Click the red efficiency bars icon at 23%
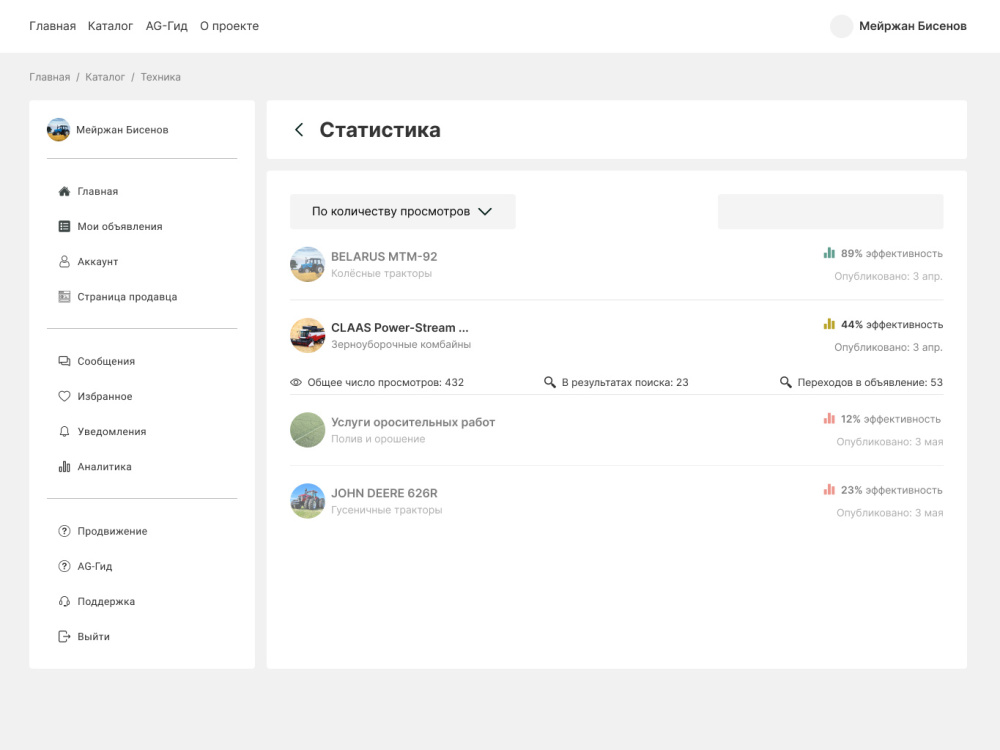Image resolution: width=1000 pixels, height=750 pixels. 829,489
